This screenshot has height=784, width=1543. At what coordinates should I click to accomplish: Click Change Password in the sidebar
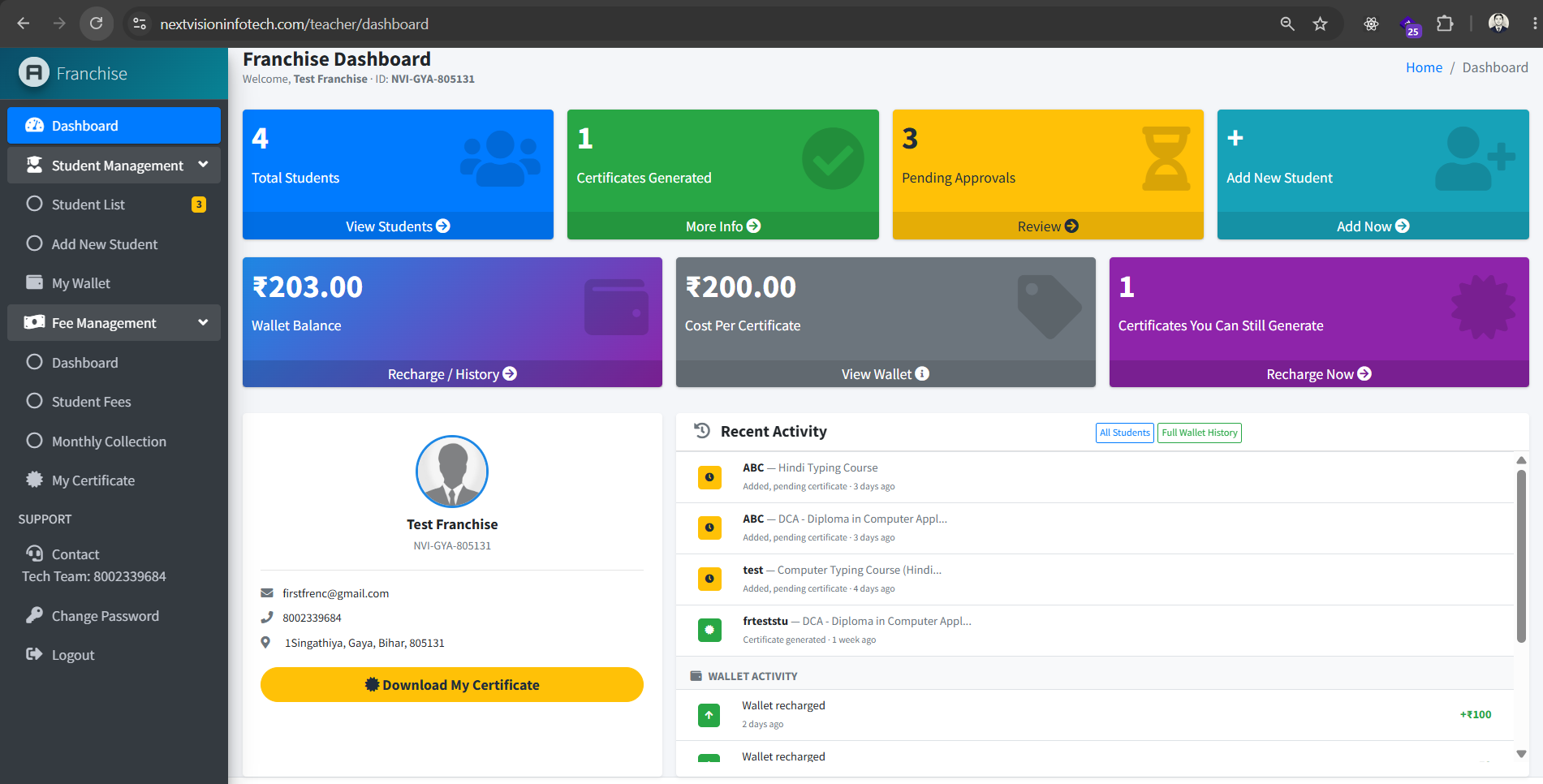tap(114, 616)
